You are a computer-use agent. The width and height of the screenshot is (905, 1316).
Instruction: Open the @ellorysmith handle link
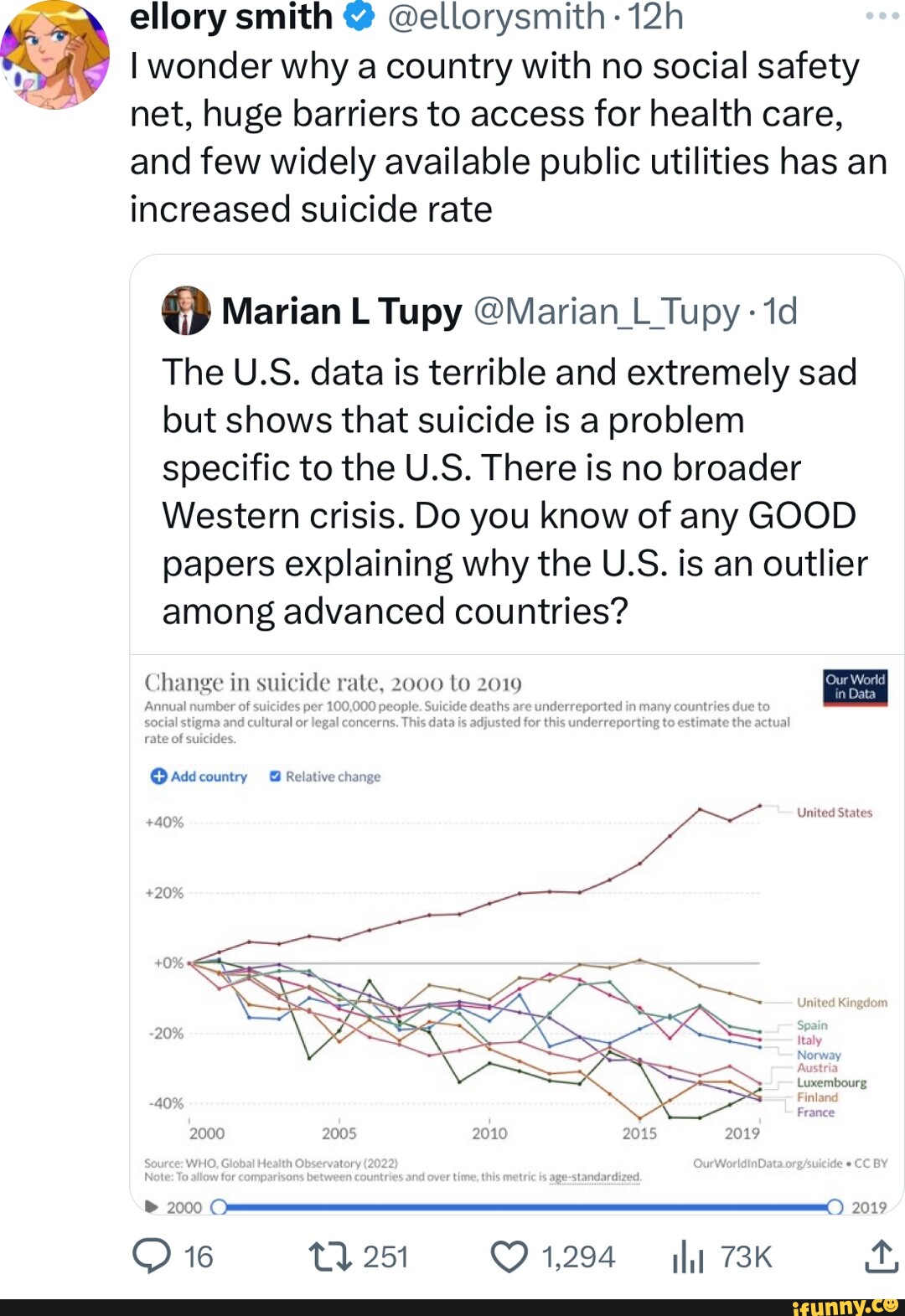coord(496,17)
